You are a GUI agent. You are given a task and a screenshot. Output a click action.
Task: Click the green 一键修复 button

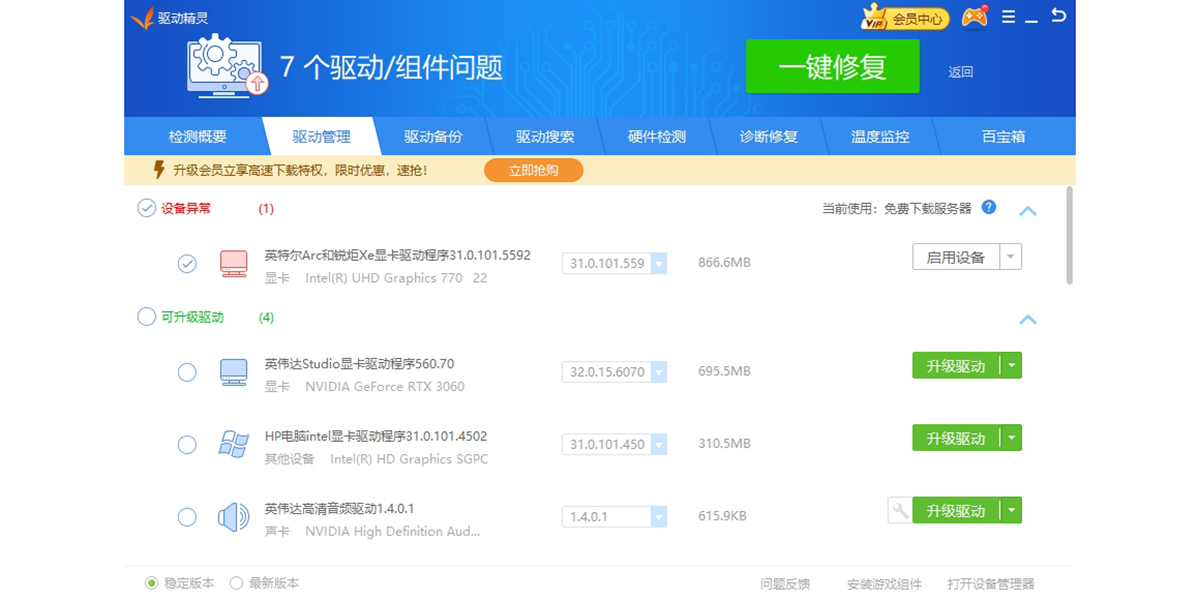(x=832, y=67)
